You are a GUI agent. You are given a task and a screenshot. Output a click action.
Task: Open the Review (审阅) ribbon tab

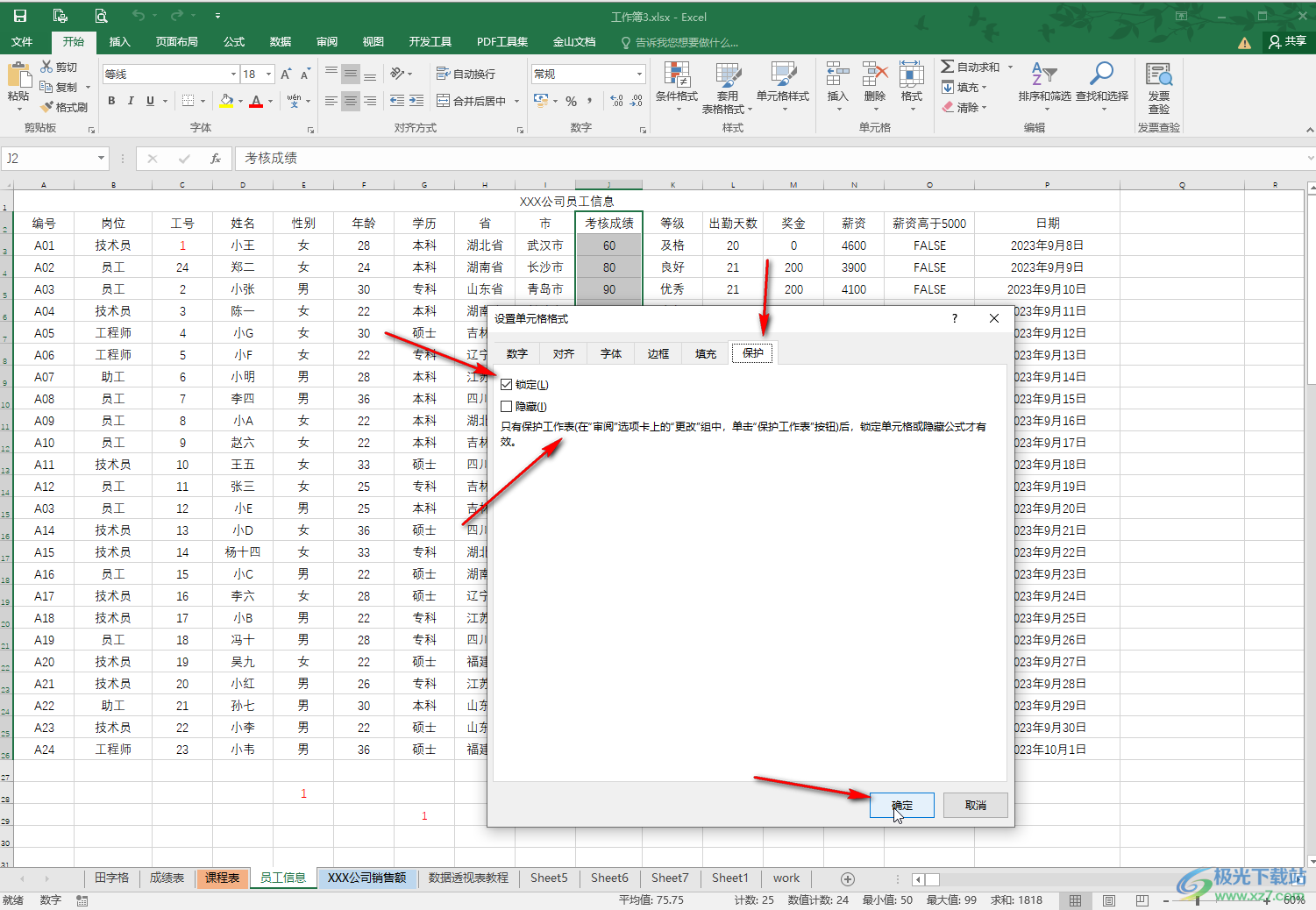(x=327, y=41)
